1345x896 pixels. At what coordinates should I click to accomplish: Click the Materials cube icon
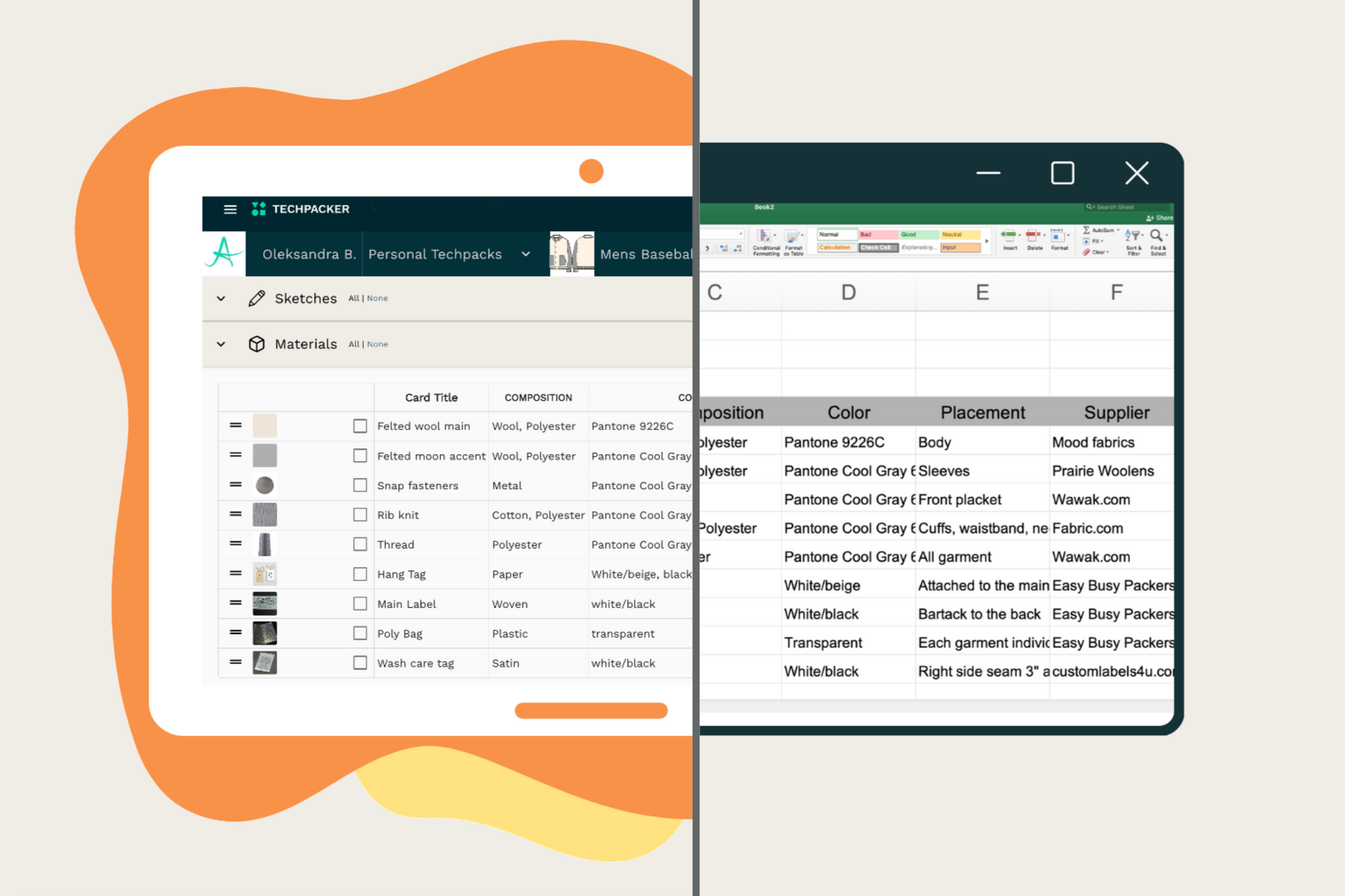[x=256, y=344]
